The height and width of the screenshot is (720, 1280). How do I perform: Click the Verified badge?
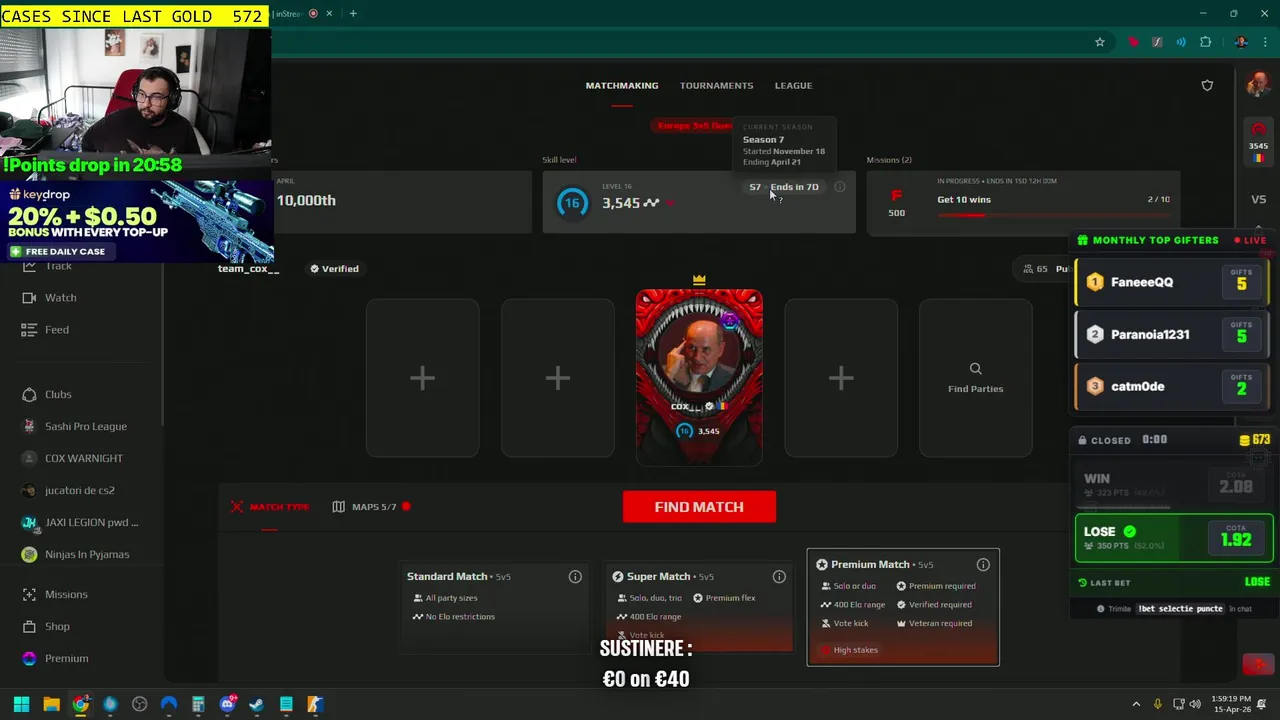(334, 269)
